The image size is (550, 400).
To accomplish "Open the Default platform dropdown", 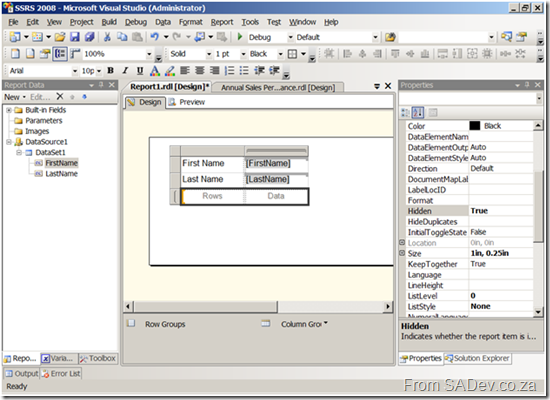I will 375,37.
